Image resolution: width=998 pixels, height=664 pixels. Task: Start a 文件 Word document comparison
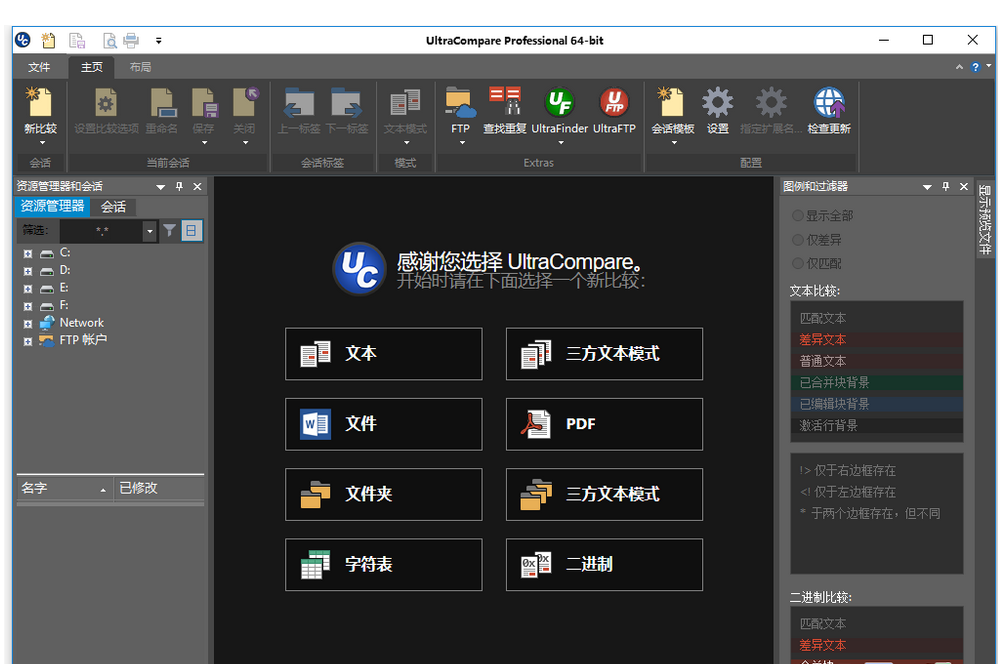pos(384,424)
